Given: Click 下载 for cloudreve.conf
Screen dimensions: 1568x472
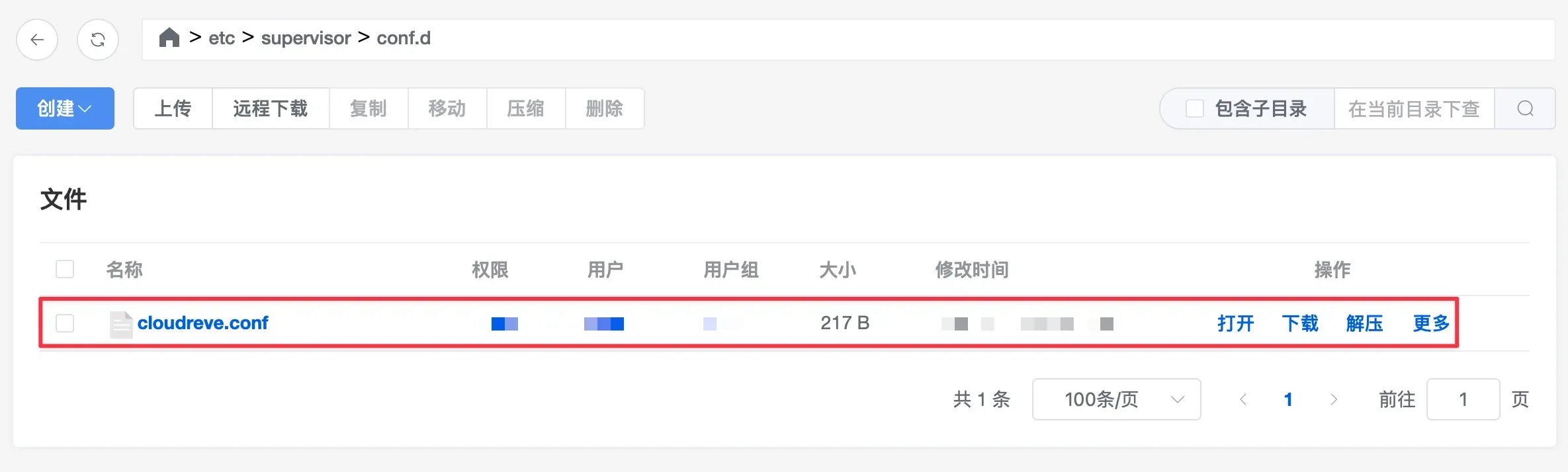Looking at the screenshot, I should [1300, 323].
